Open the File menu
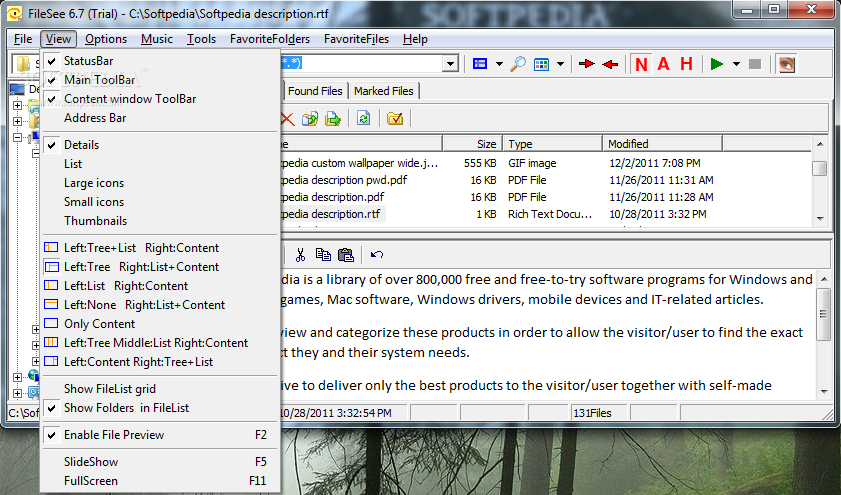The image size is (841, 495). [x=23, y=39]
